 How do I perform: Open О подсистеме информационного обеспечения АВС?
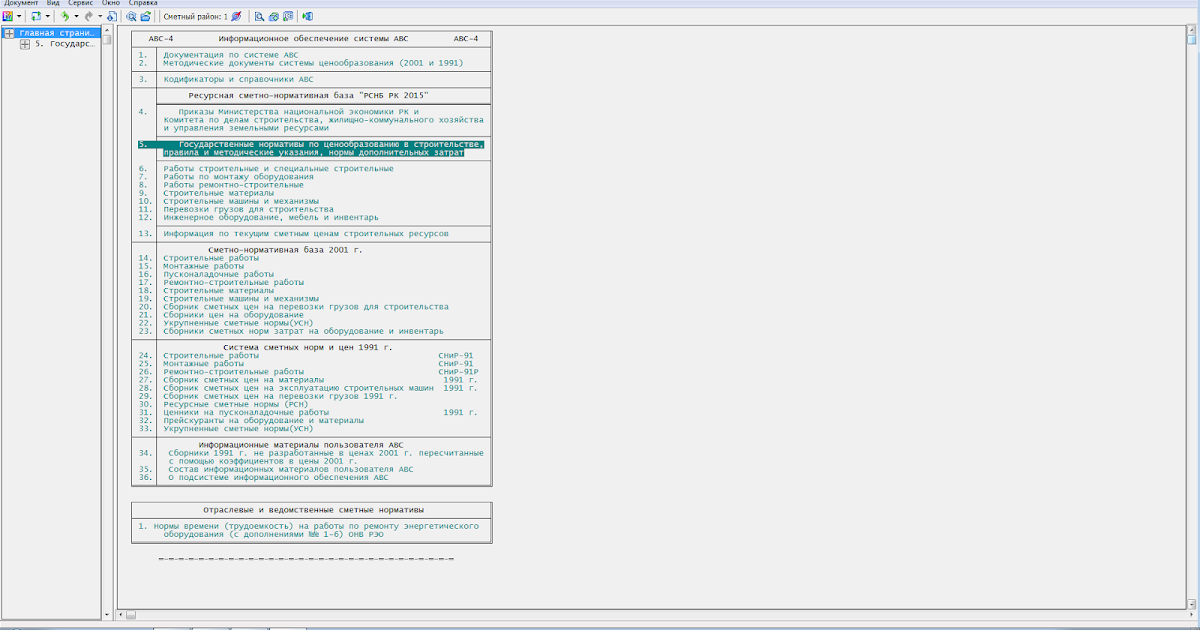click(278, 477)
